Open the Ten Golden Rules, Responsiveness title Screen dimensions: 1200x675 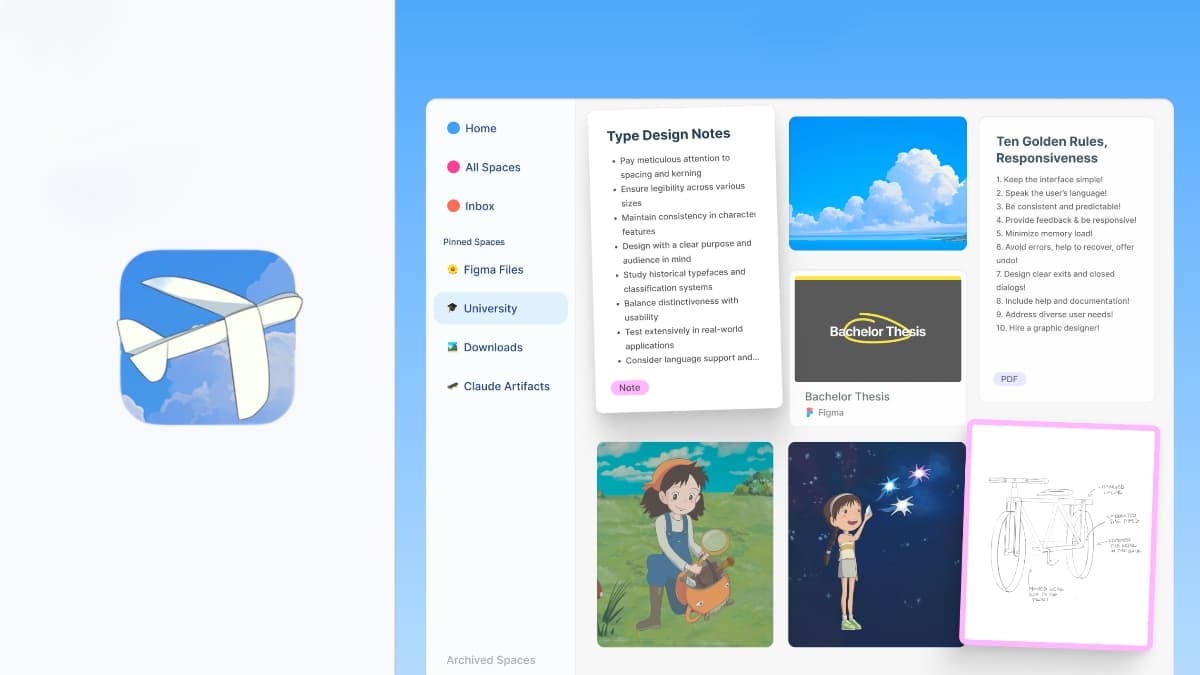click(x=1052, y=150)
